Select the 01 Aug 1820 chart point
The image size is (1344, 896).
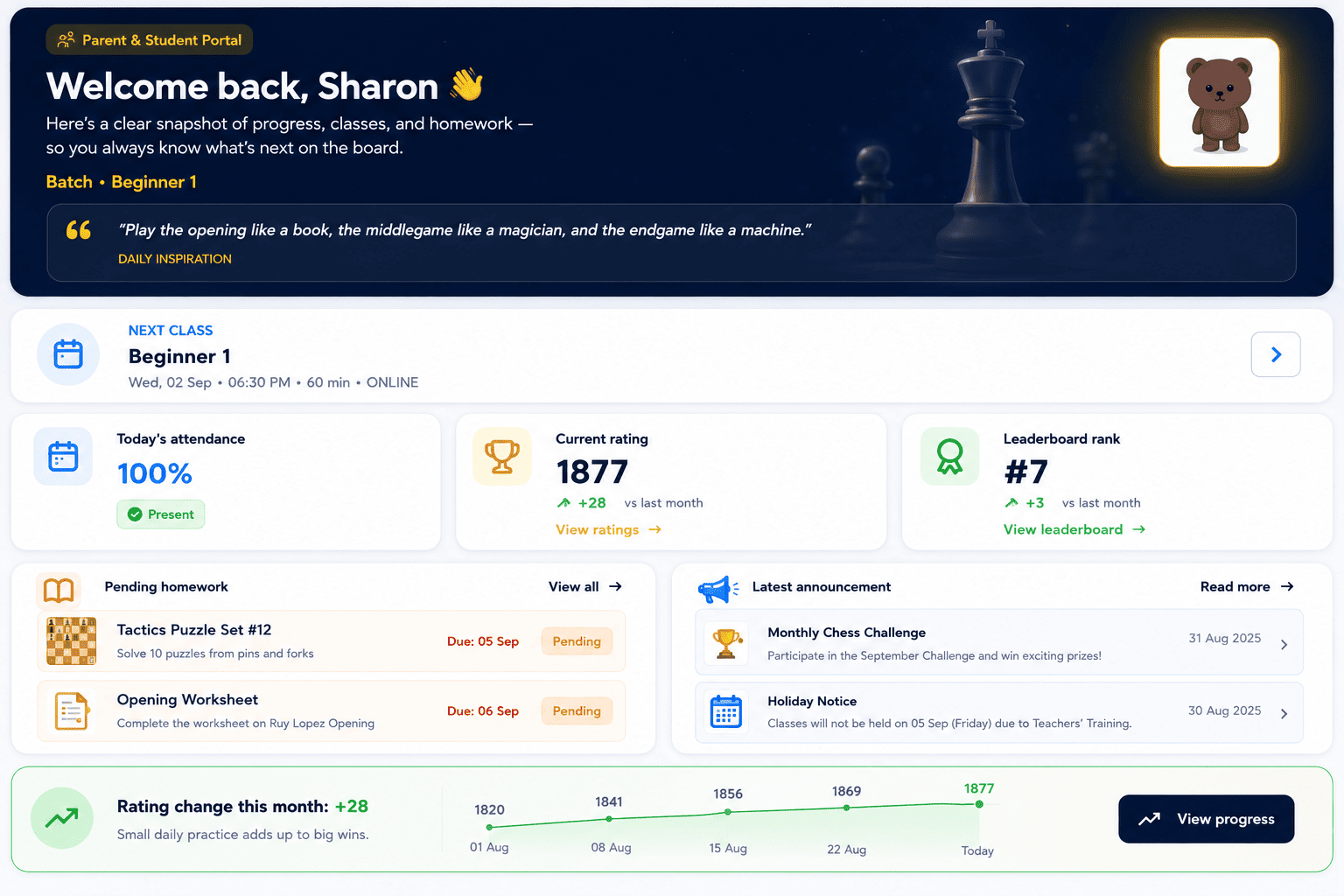[x=489, y=827]
